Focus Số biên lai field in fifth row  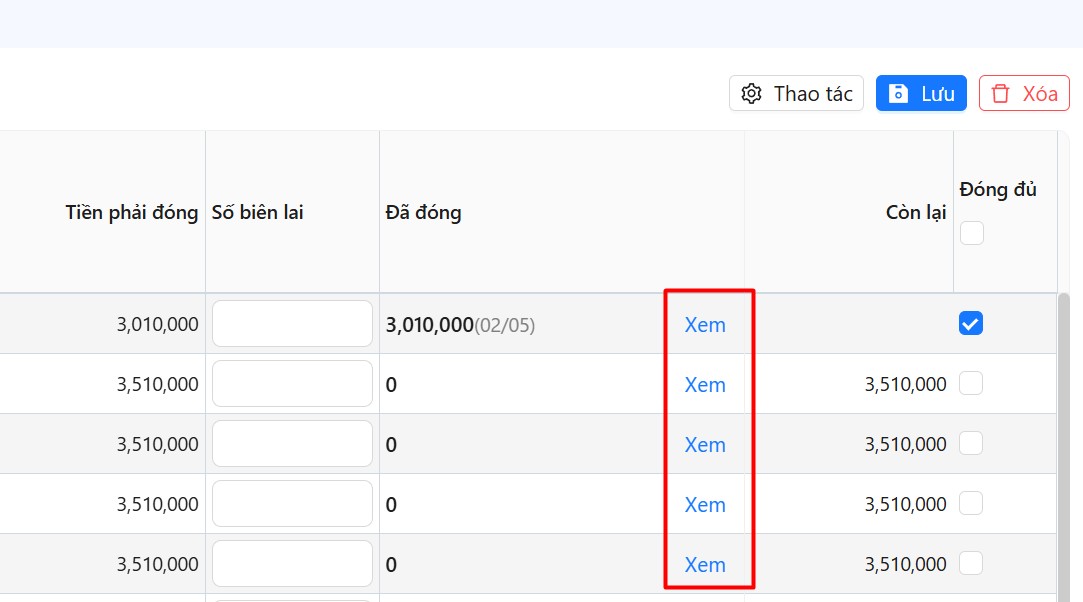[292, 564]
